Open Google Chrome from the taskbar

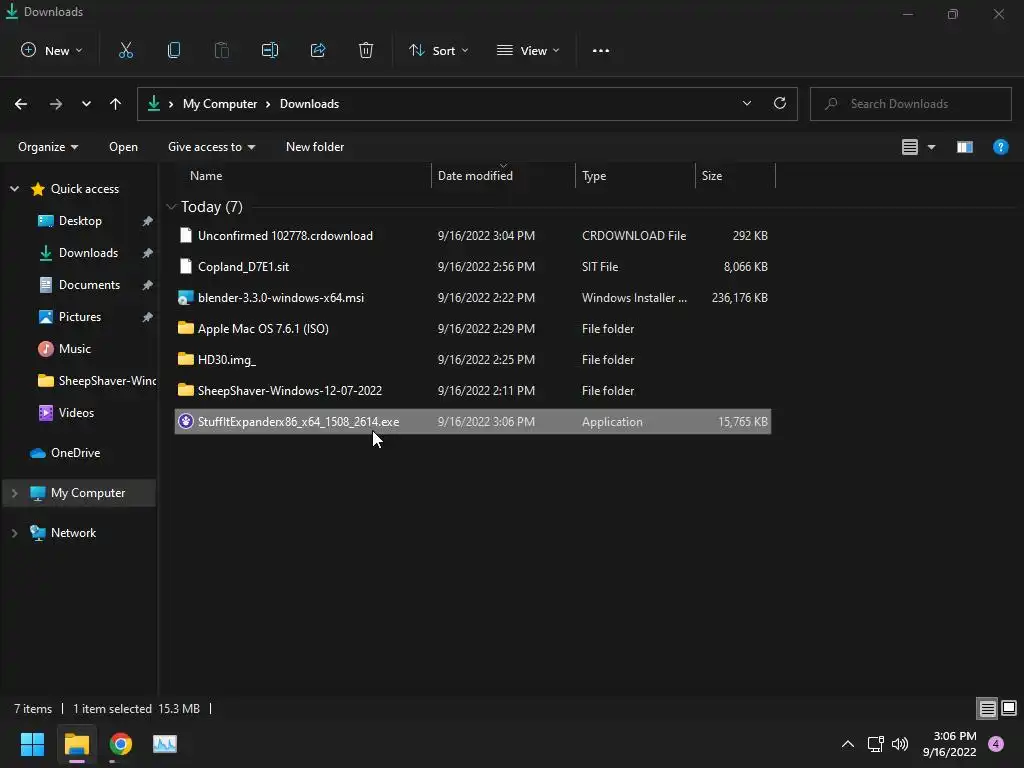[121, 744]
